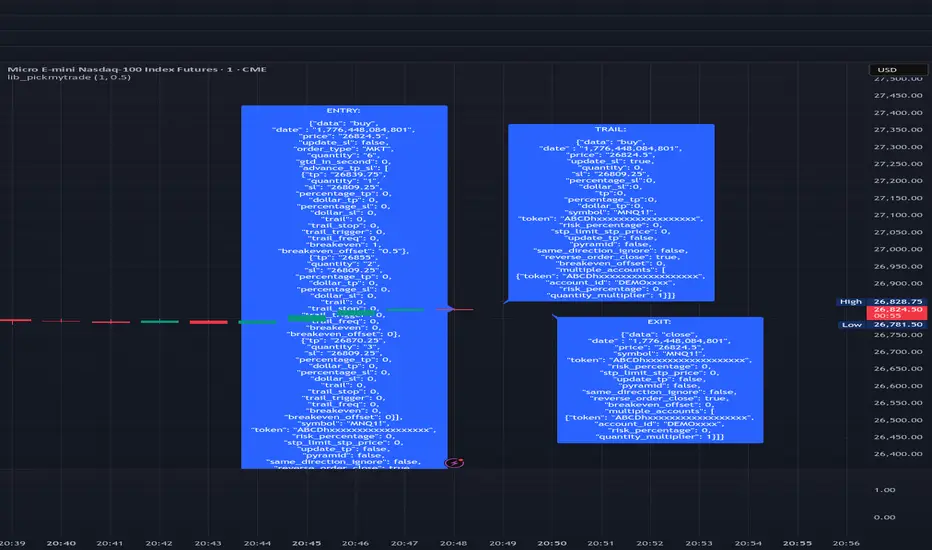Click the 27,300.00 price scale value
932x550 pixels.
point(898,146)
